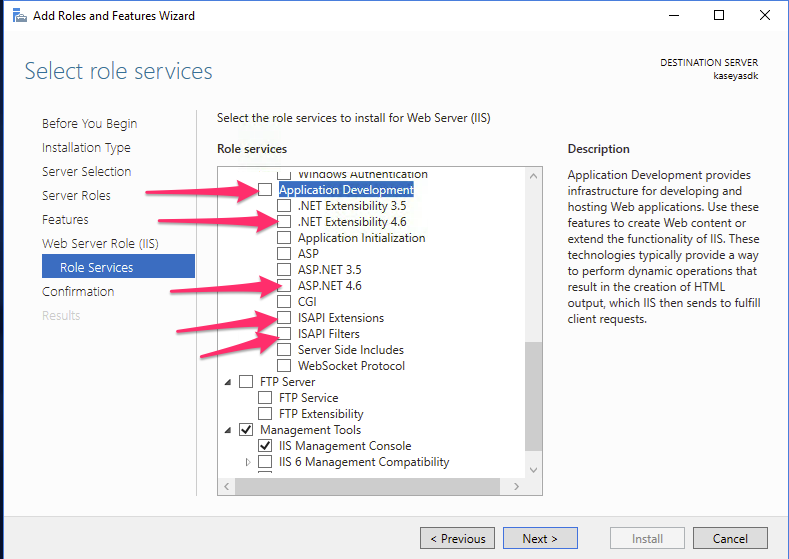Click the vertical scrollbar up arrow
Viewport: 789px width, 559px height.
pos(533,176)
